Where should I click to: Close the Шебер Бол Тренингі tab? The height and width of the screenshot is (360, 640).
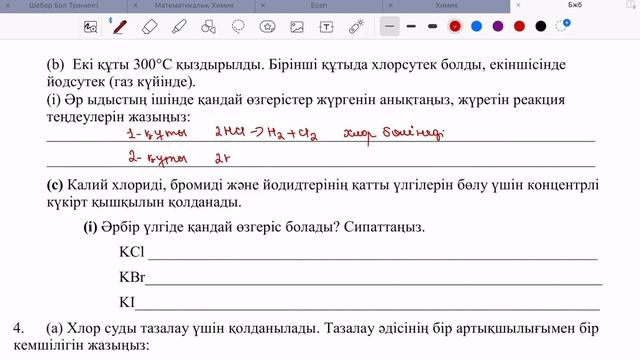[x=8, y=6]
